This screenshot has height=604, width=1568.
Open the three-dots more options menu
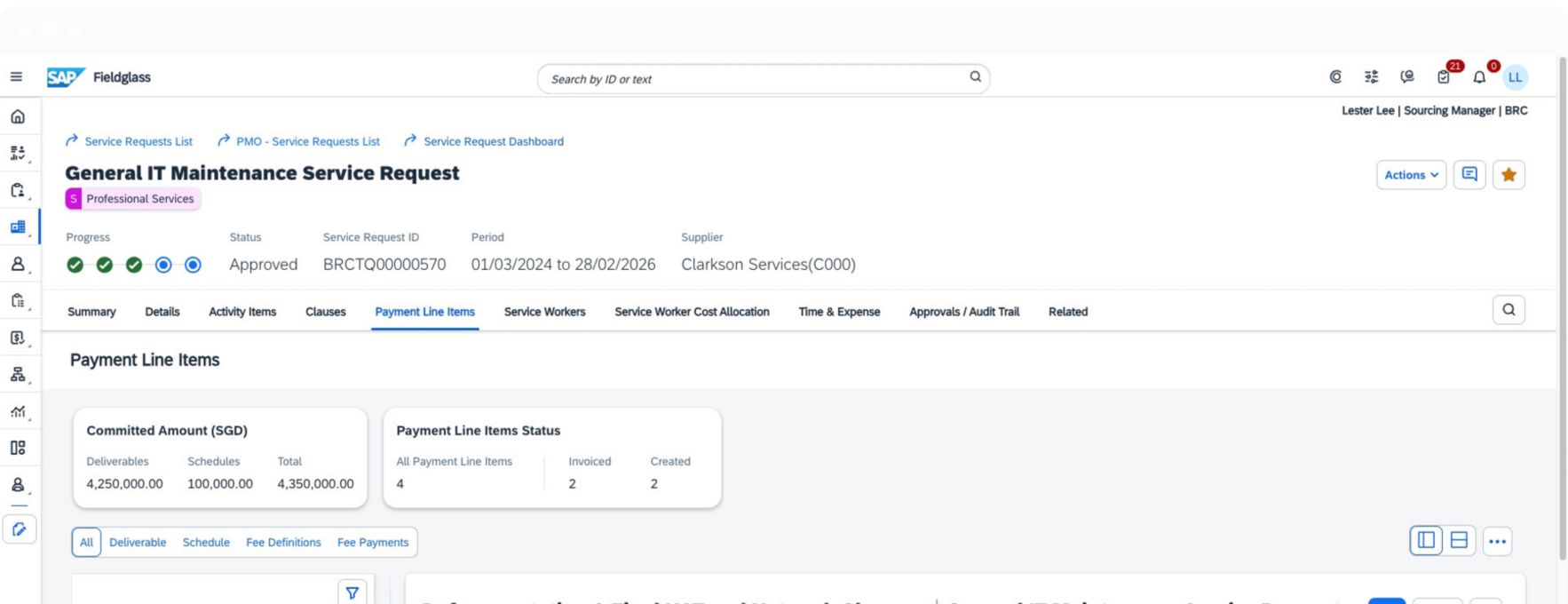click(1498, 541)
